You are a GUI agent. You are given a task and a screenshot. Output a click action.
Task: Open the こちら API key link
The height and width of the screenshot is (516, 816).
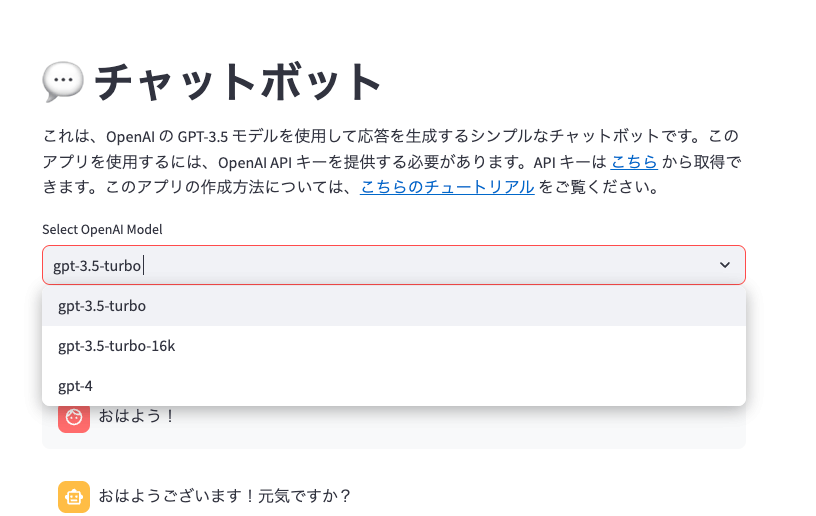pyautogui.click(x=634, y=162)
